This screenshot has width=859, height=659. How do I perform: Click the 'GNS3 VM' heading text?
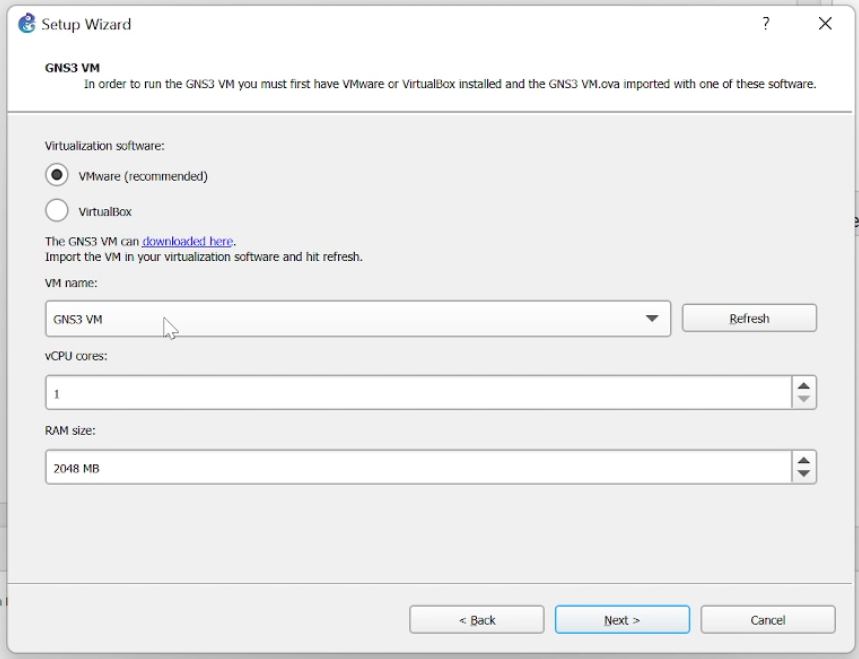point(72,68)
